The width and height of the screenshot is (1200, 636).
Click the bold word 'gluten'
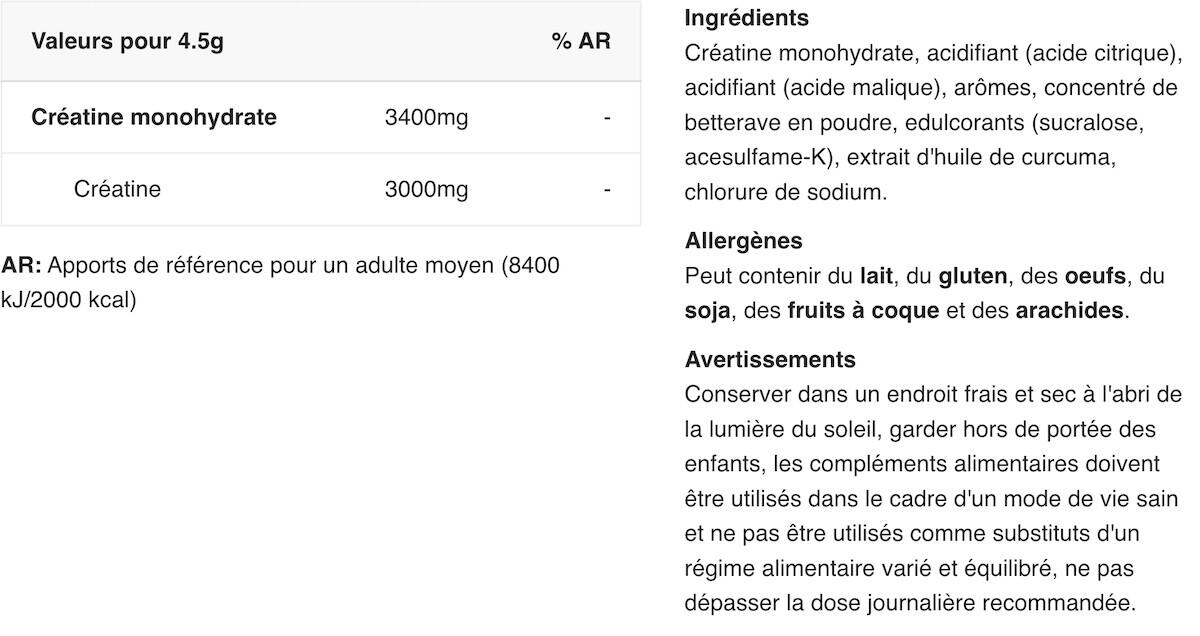973,275
